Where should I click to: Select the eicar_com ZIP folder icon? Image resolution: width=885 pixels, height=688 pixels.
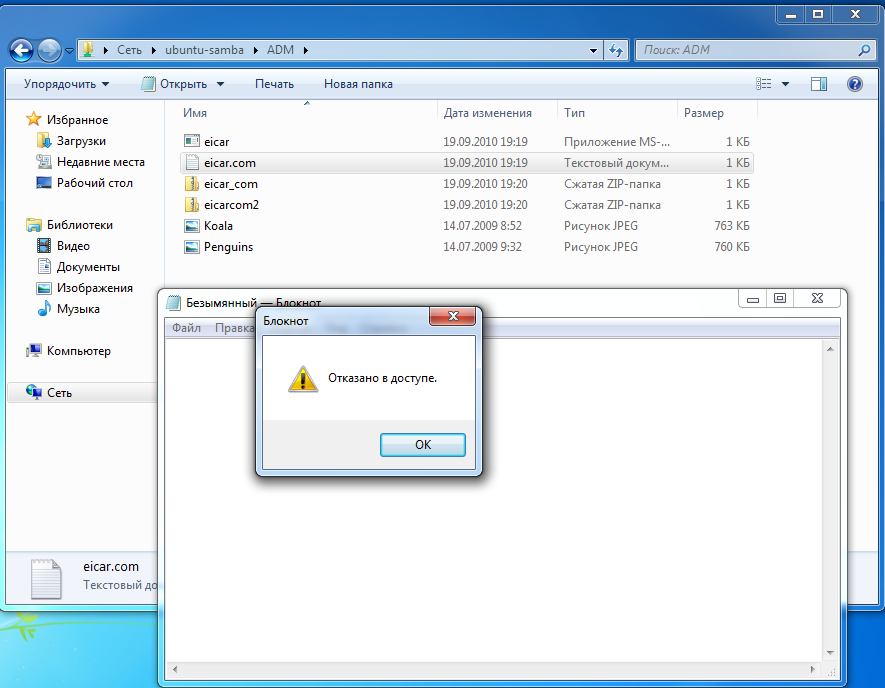pos(192,183)
